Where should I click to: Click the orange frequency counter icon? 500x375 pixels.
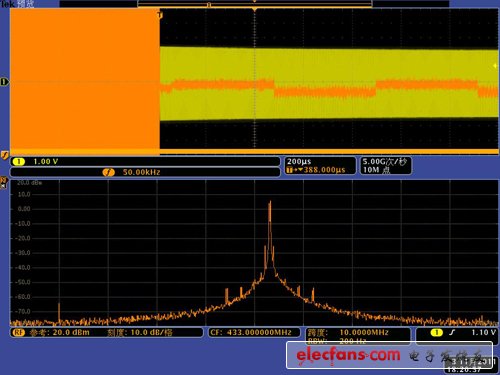pos(108,172)
